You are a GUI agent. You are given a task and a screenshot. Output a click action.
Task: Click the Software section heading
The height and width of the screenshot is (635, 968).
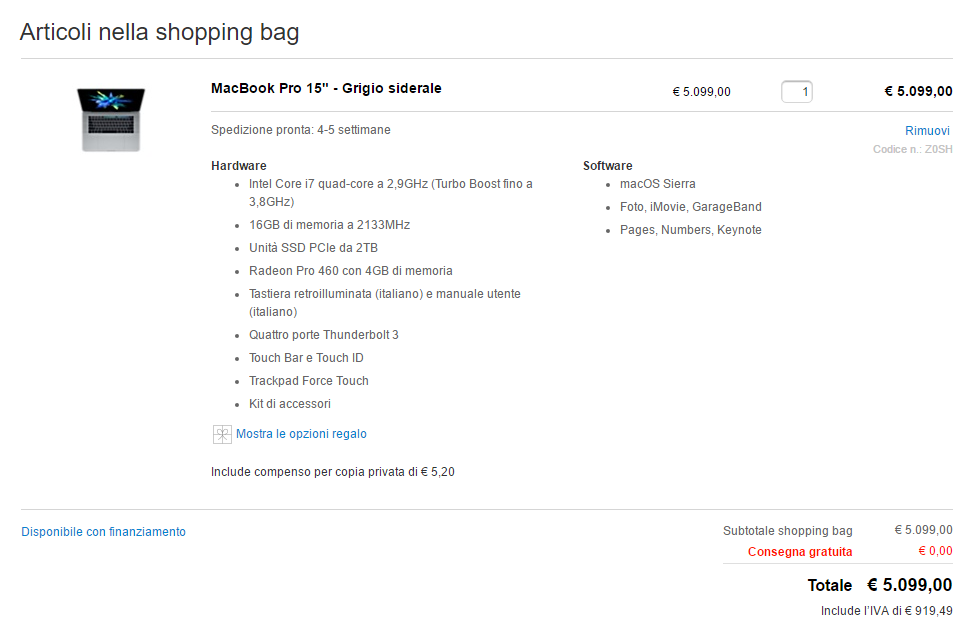(607, 166)
